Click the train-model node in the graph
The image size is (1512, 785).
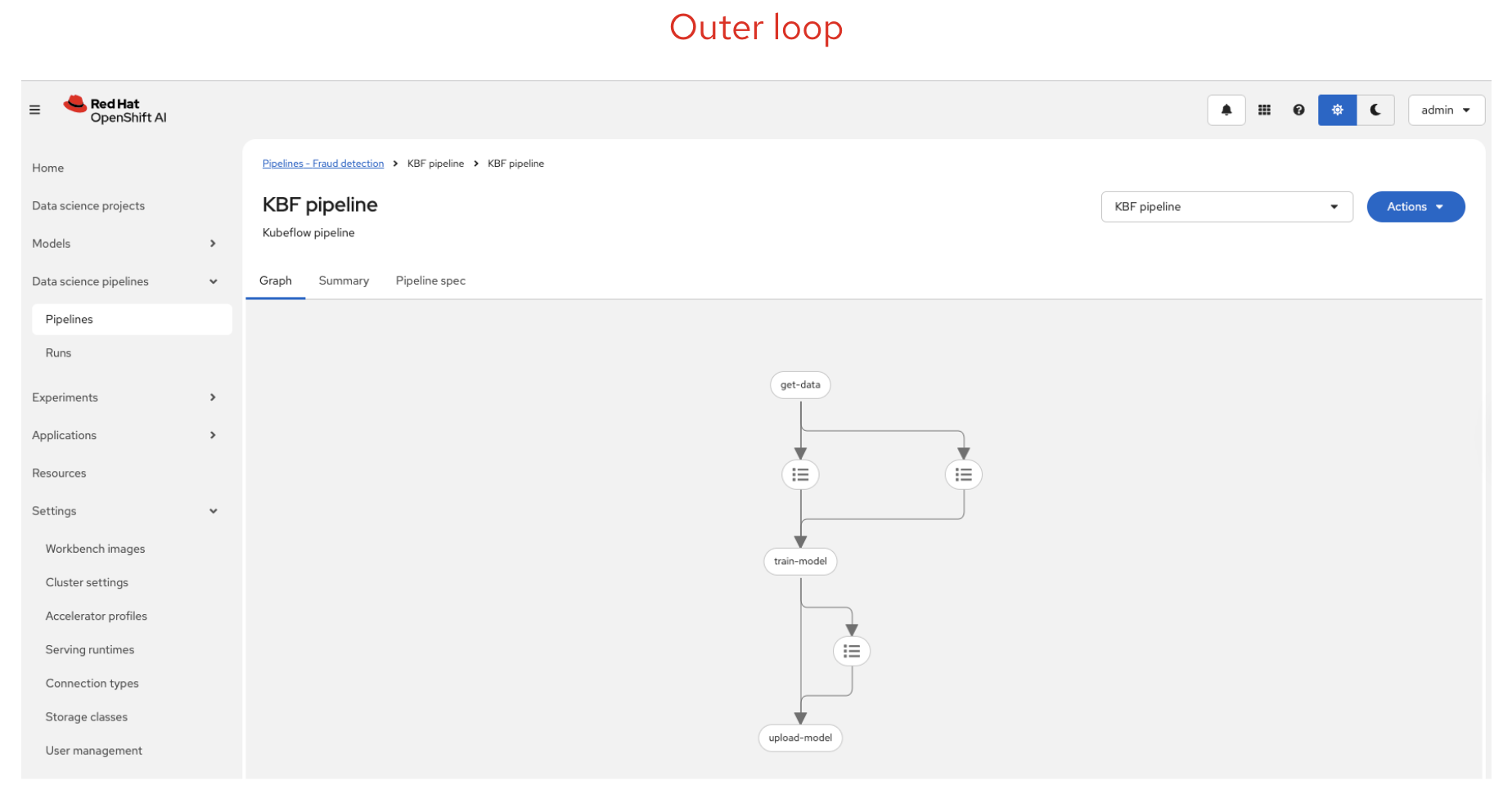click(x=799, y=561)
